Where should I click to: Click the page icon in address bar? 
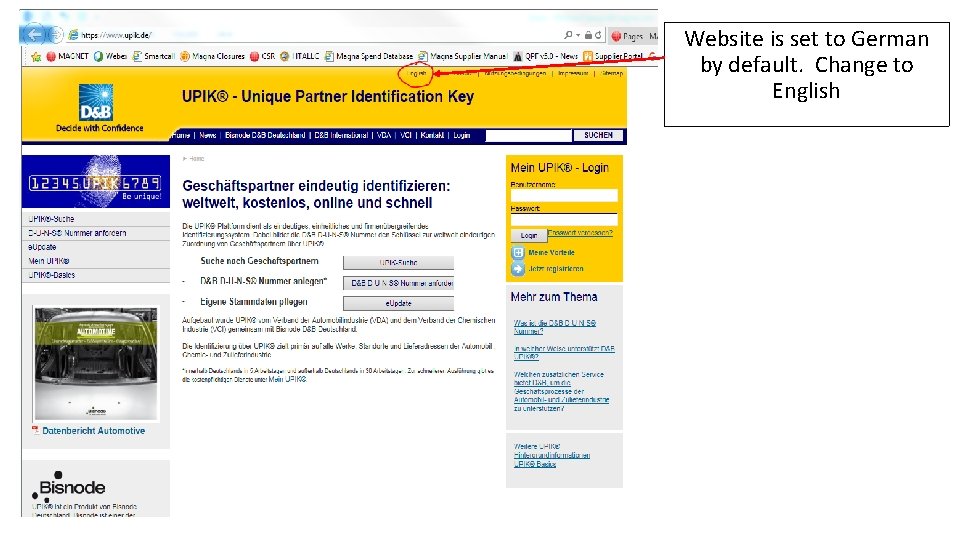pos(73,36)
